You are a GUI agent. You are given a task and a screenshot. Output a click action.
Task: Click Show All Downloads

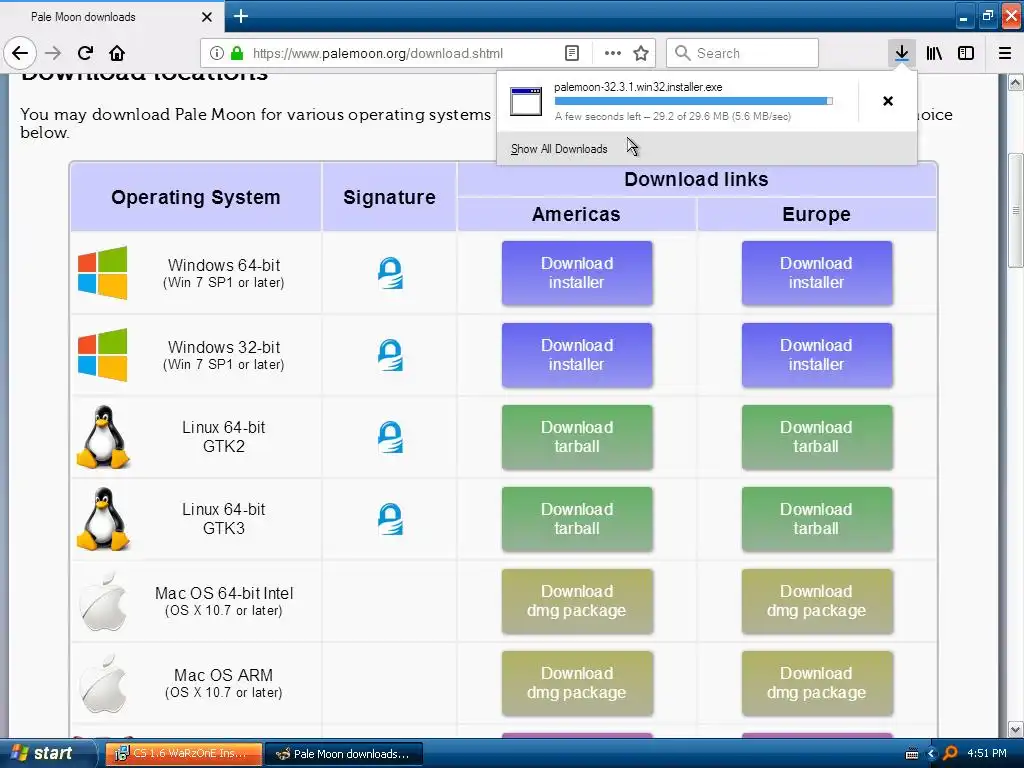point(559,149)
